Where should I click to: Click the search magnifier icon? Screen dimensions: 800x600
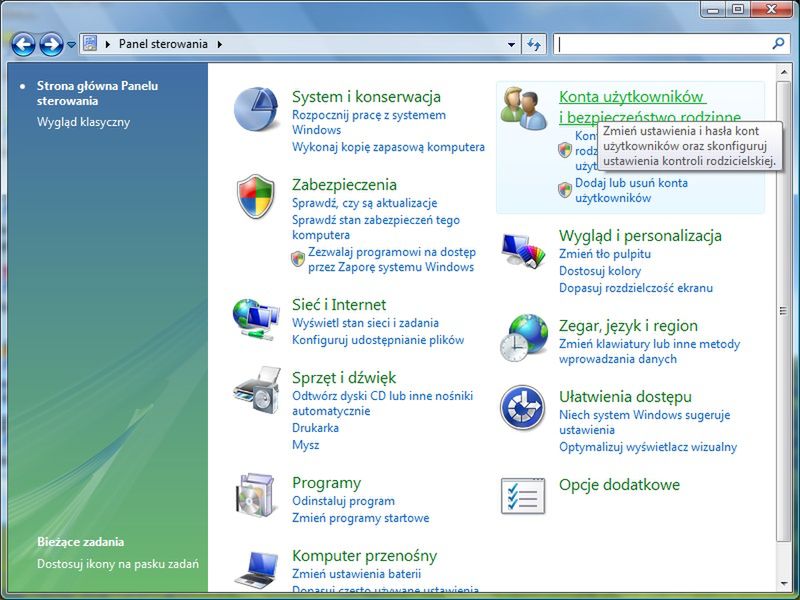click(778, 44)
